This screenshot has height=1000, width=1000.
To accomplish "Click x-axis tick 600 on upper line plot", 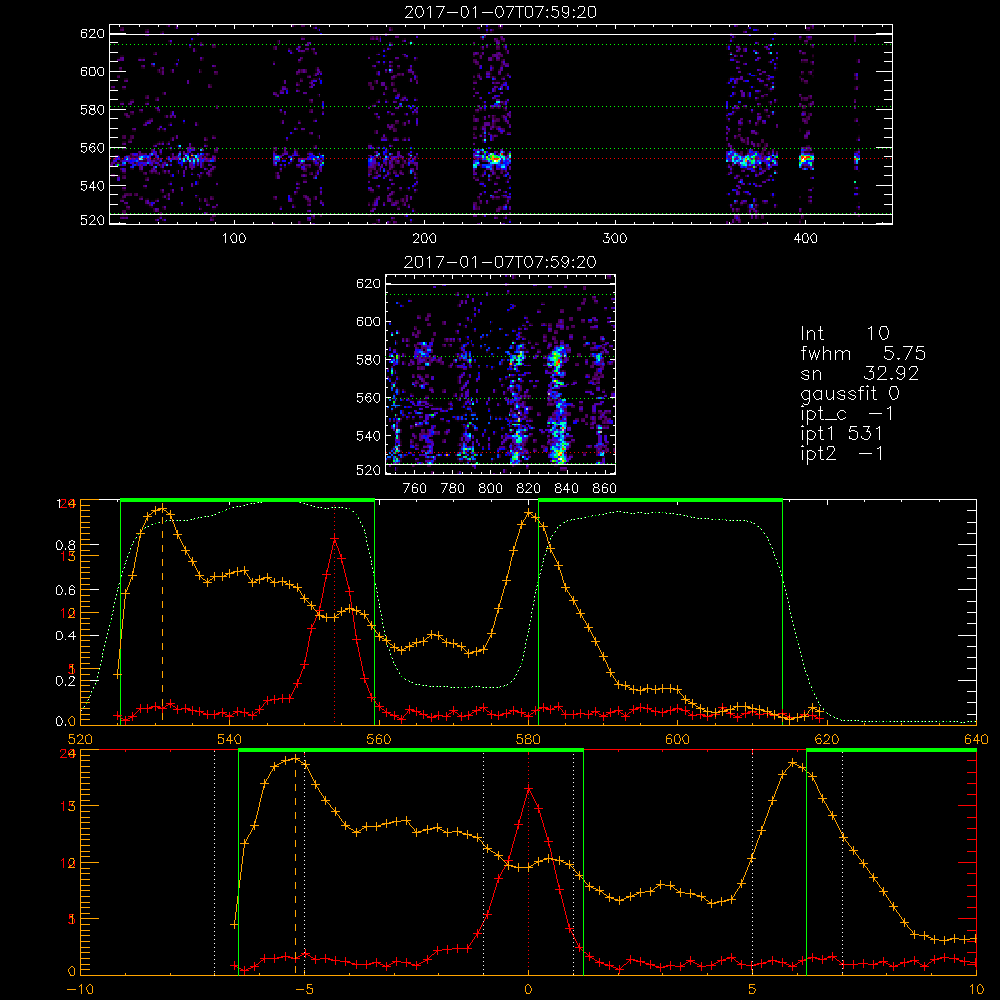I will (x=677, y=739).
